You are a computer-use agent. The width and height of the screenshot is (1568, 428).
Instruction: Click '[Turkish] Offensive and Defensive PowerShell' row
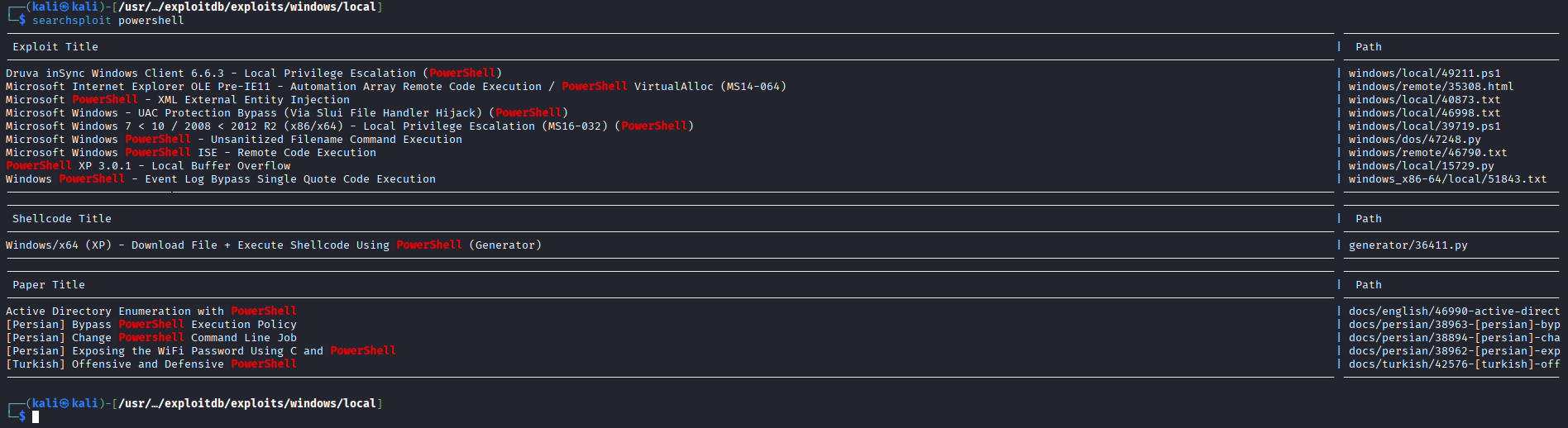coord(151,364)
